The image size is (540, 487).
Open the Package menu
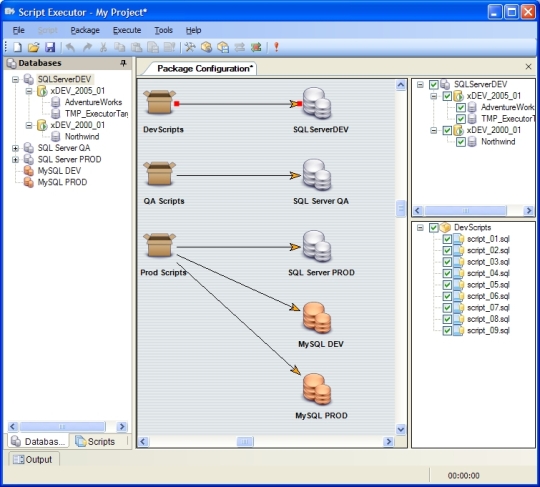[85, 30]
